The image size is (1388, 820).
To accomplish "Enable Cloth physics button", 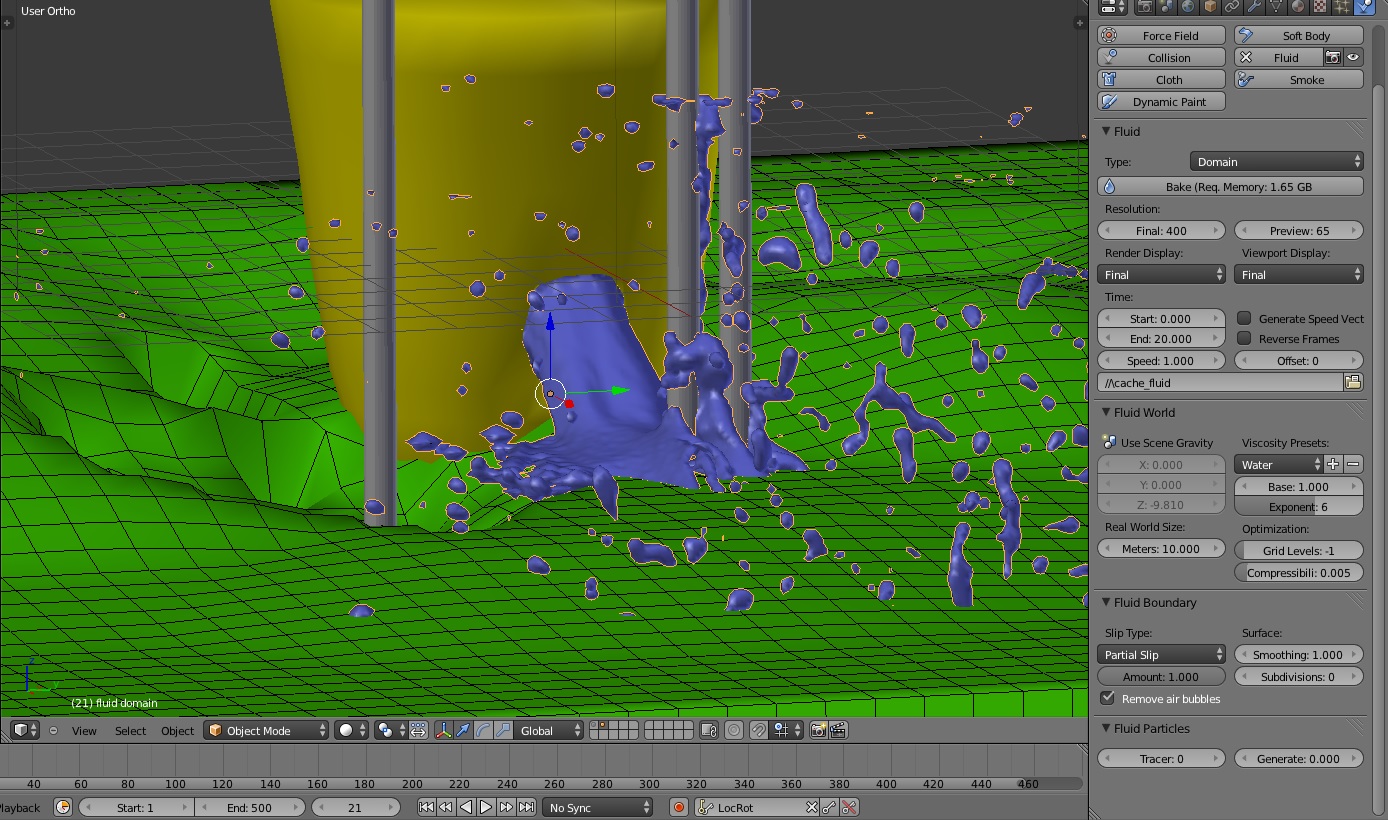I will pyautogui.click(x=1161, y=79).
